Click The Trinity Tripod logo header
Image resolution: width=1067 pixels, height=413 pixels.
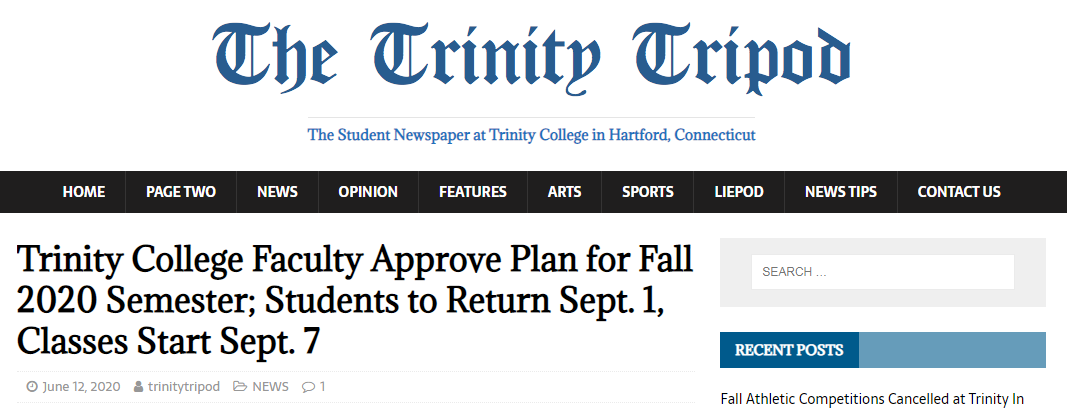(x=531, y=58)
